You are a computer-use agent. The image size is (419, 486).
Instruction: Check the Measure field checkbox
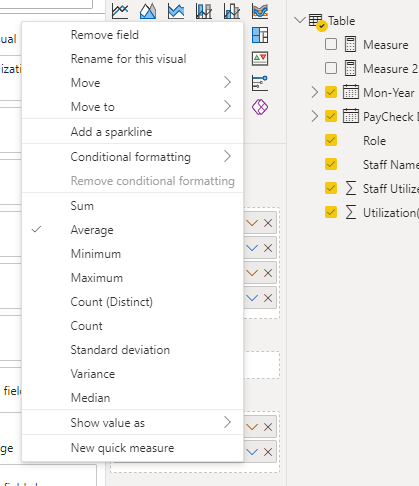(331, 44)
